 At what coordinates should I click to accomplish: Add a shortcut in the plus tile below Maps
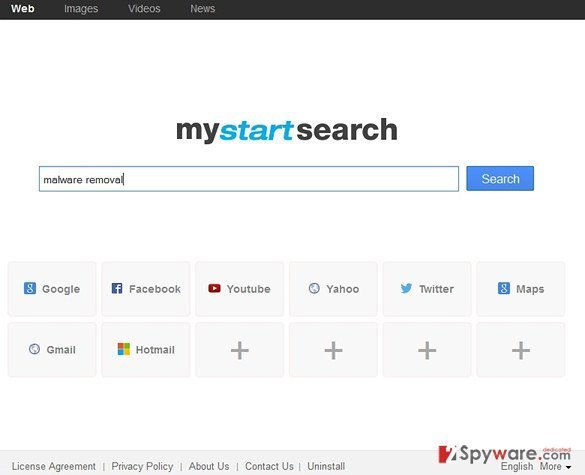coord(521,350)
